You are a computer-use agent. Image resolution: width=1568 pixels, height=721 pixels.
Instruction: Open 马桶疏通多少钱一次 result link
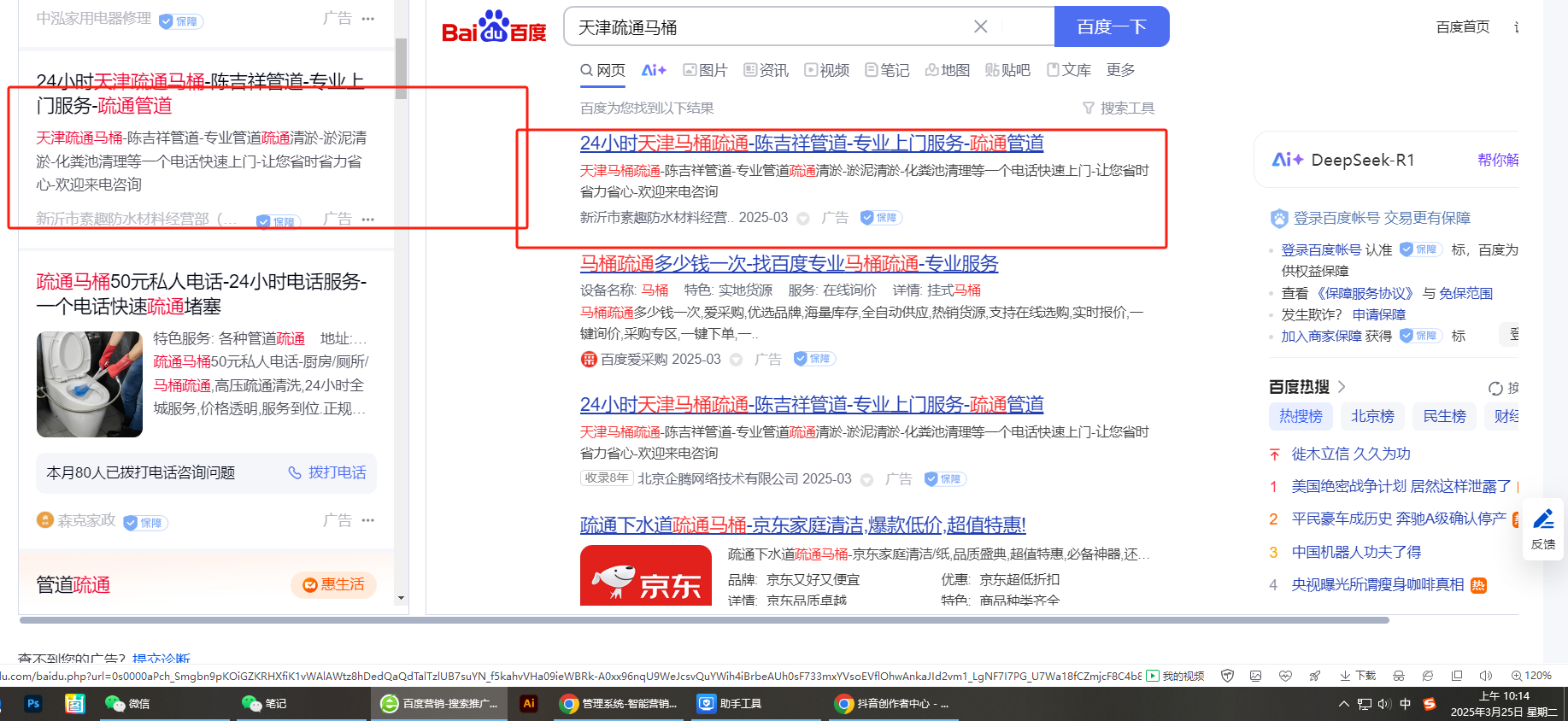789,263
